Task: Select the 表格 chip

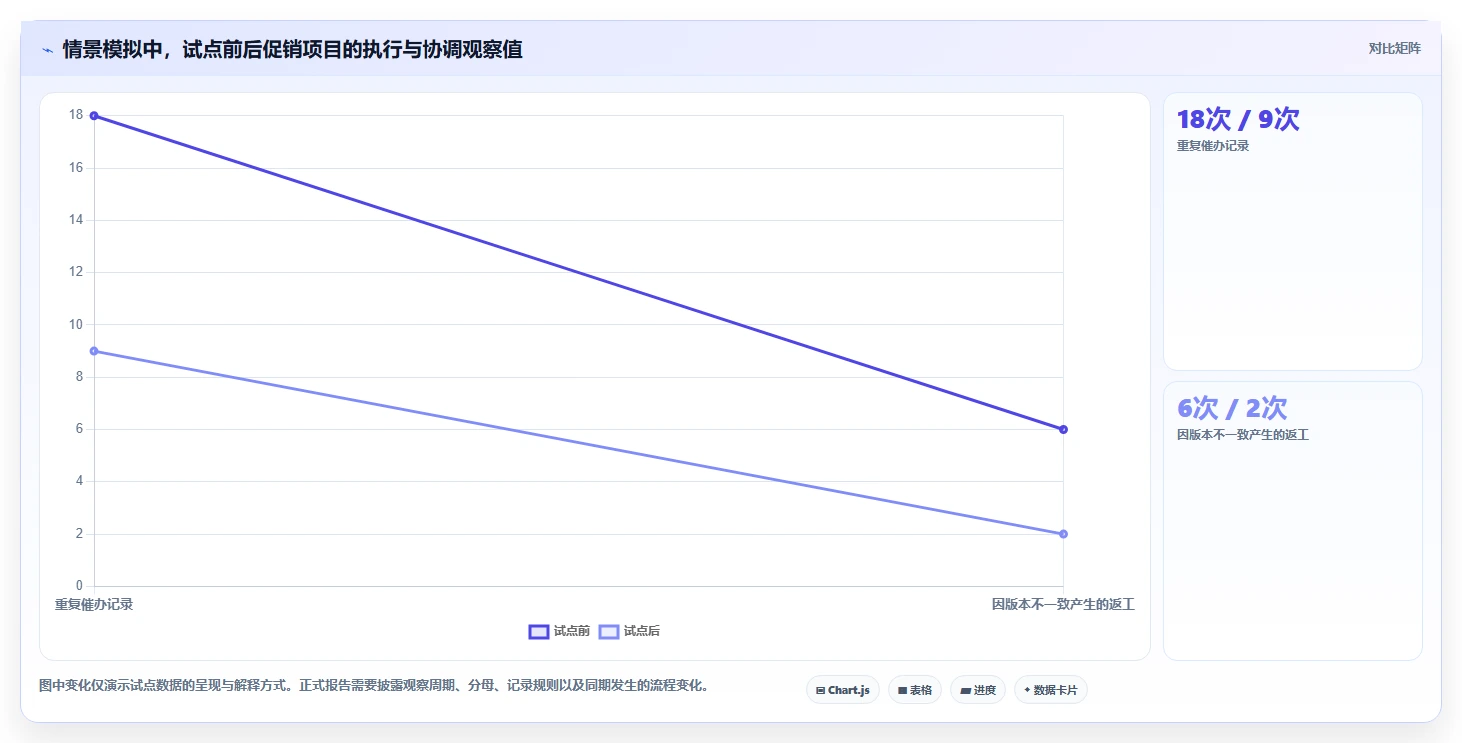Action: (915, 690)
